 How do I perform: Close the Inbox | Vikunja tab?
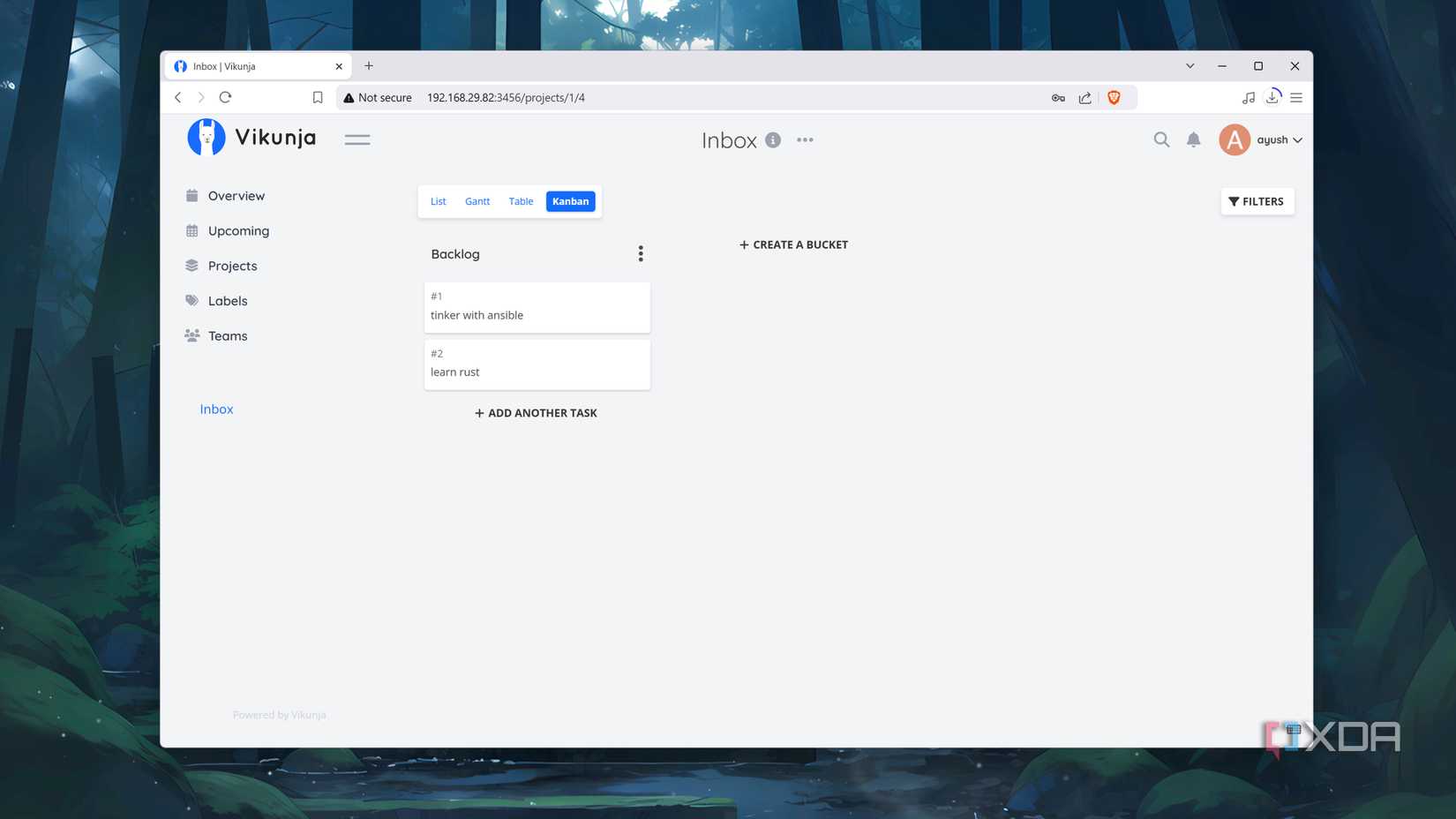[339, 66]
